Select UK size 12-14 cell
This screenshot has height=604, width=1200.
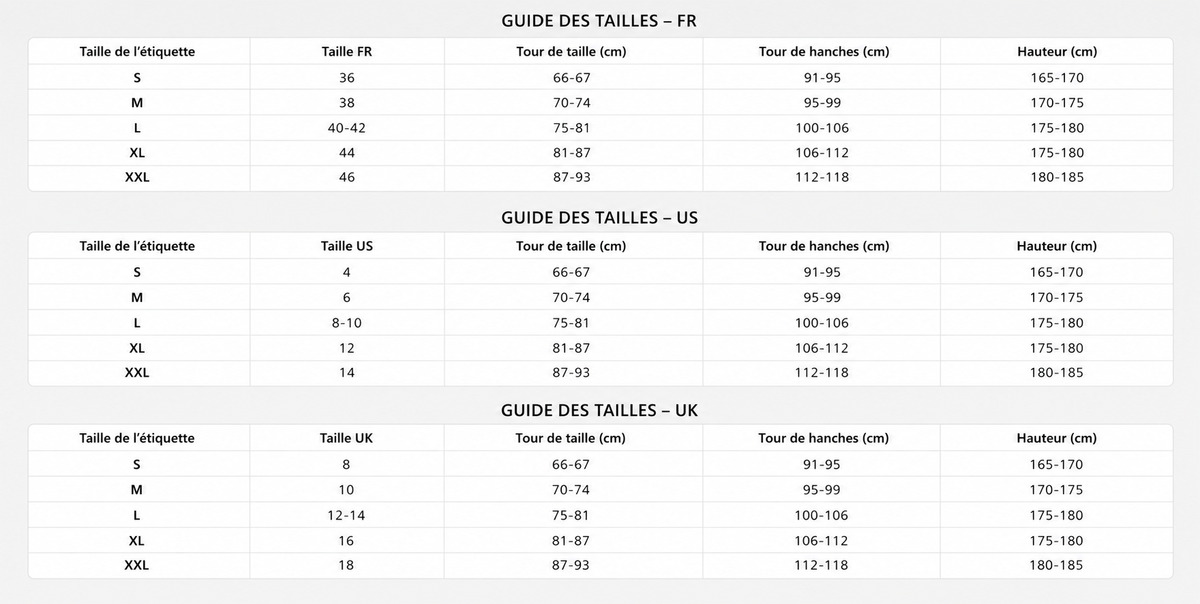(x=347, y=515)
